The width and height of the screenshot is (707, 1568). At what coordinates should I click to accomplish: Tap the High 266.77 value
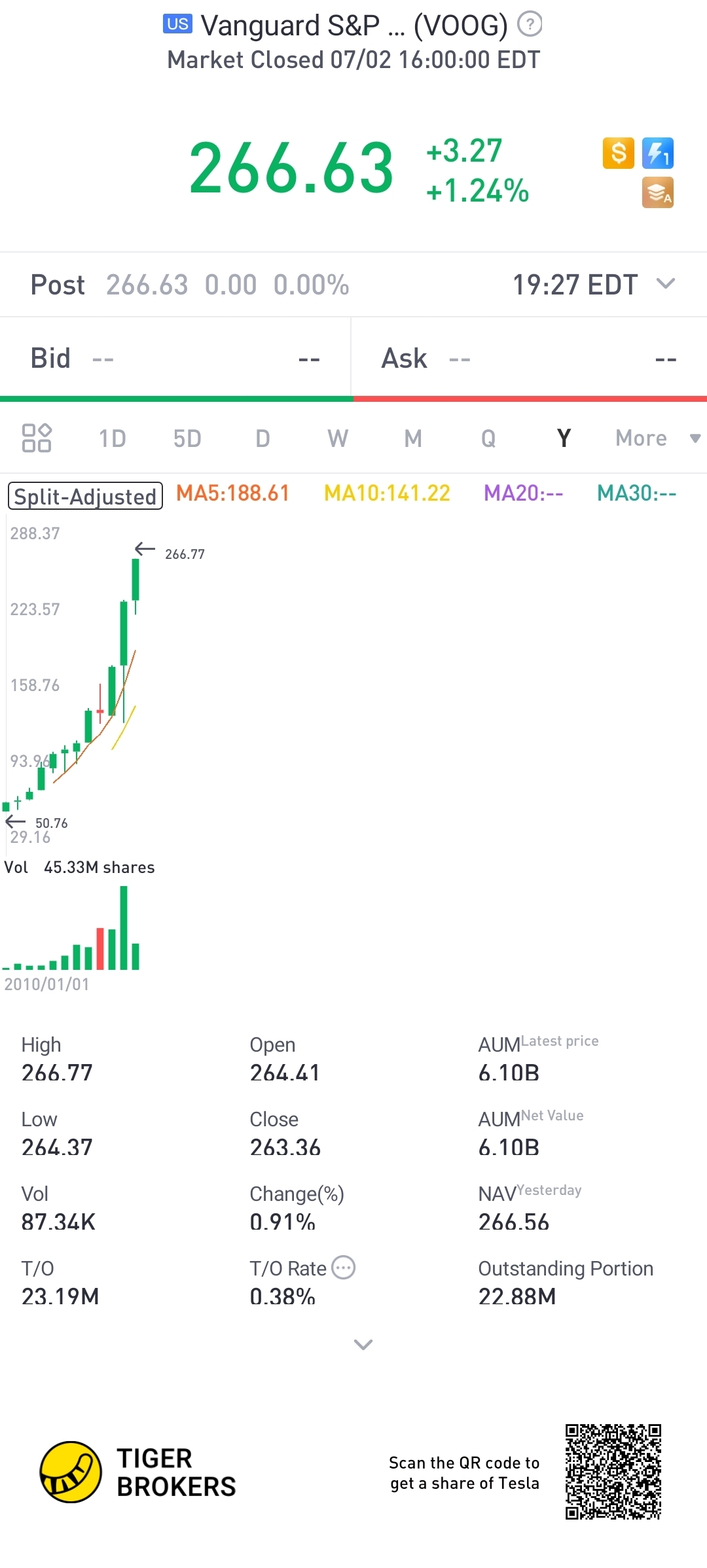pos(57,1073)
